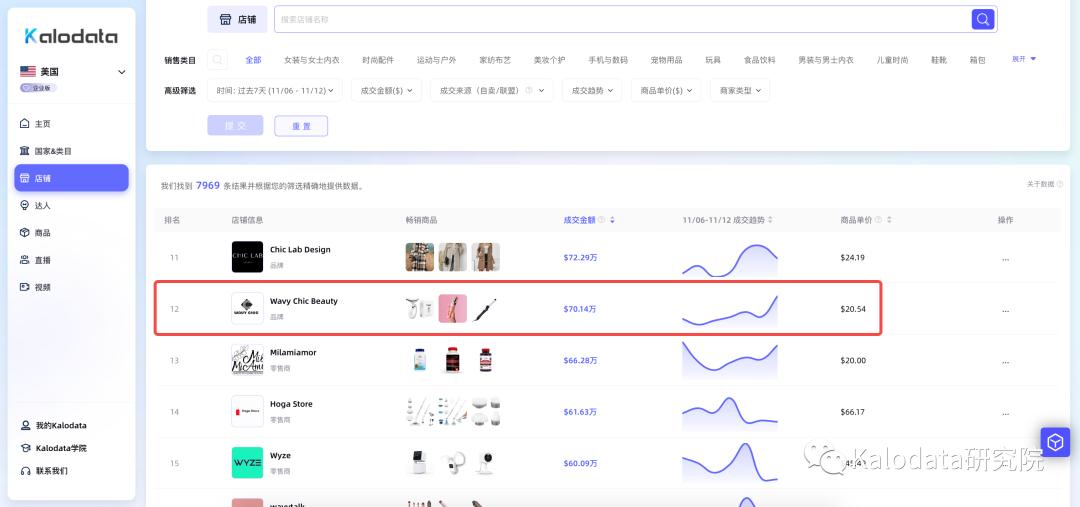
Task: Click the 关于数据 link
Action: point(1040,185)
